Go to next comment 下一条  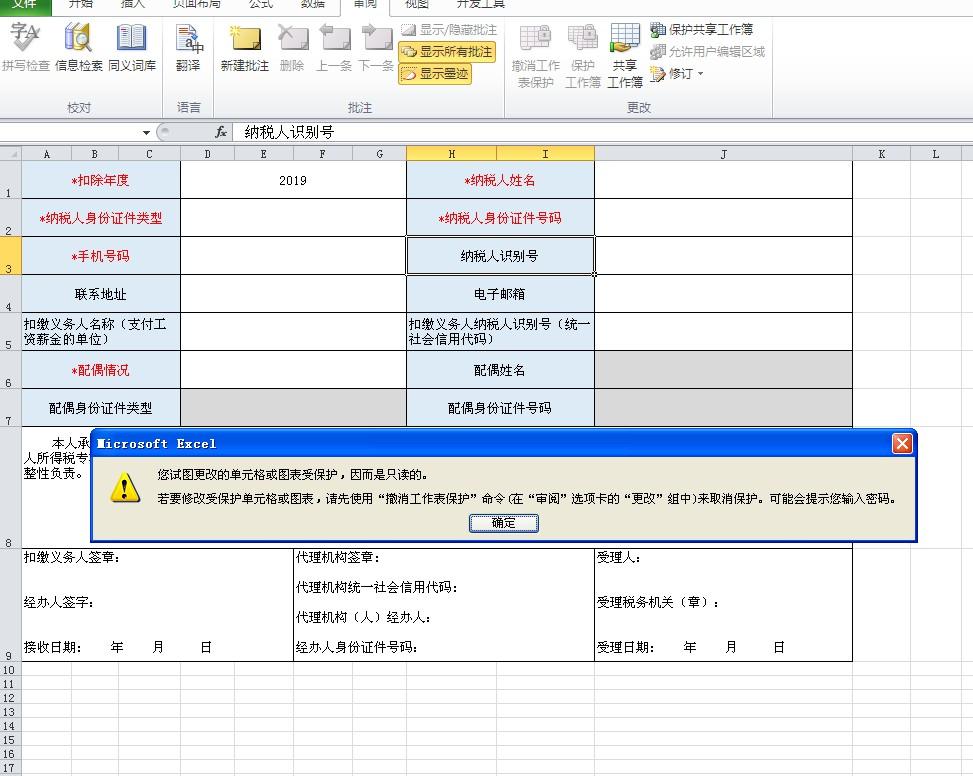pos(376,47)
